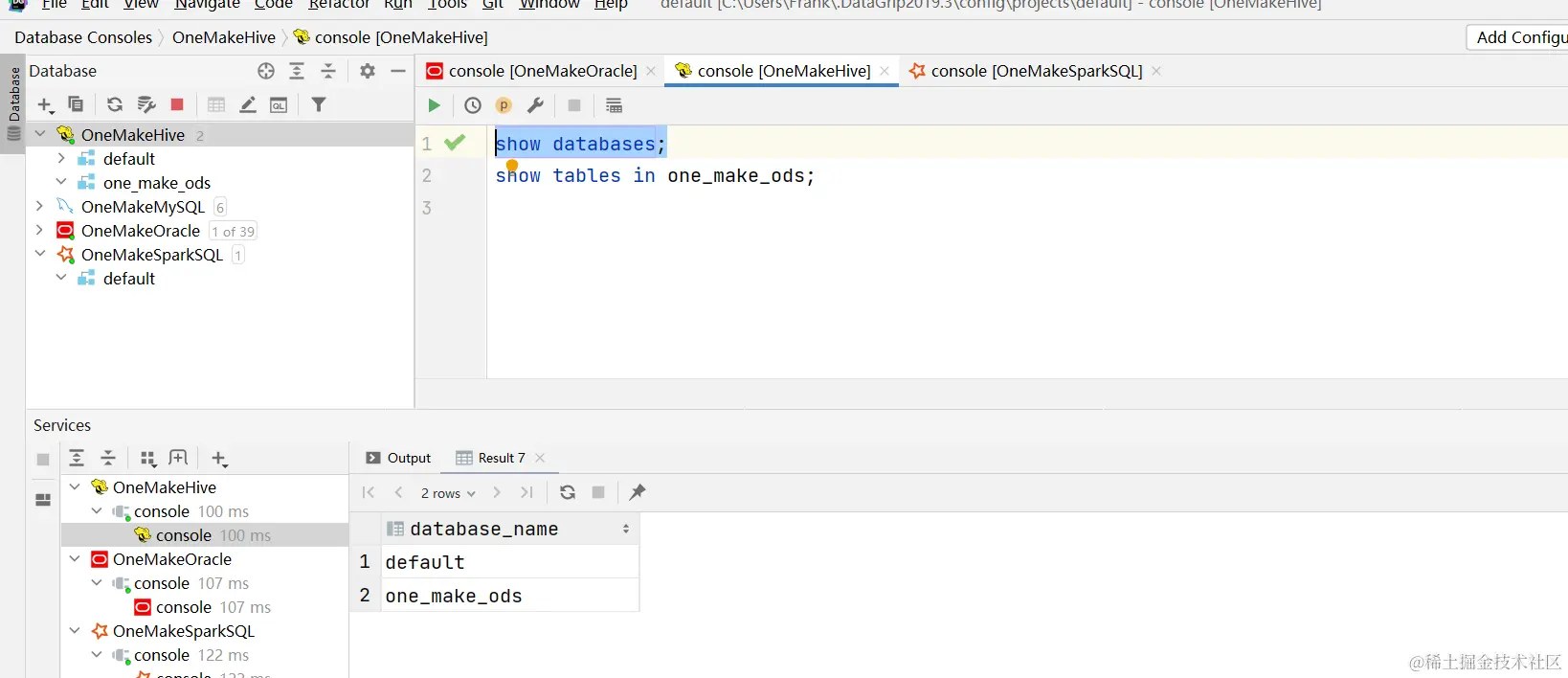This screenshot has height=678, width=1568.
Task: Collapse OneMakeSparkSQL data source in Database tree
Action: click(40, 254)
